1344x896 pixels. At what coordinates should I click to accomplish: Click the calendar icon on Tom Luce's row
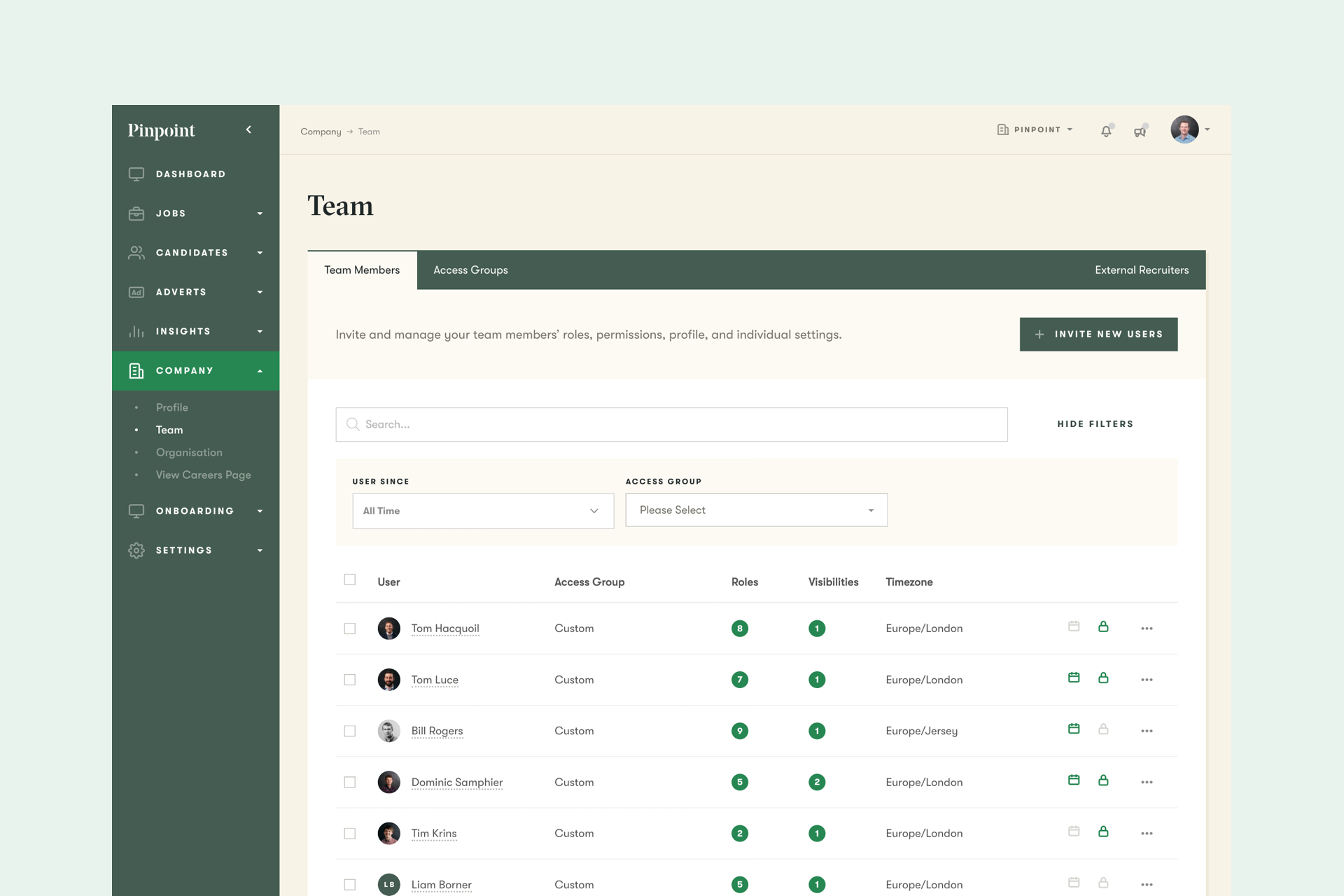click(1074, 678)
